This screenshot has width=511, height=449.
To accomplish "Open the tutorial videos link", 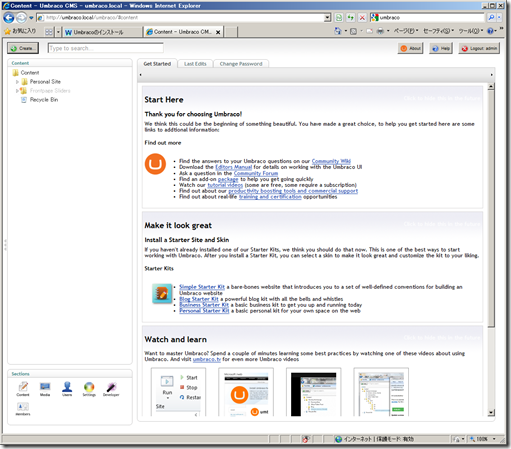I will click(225, 185).
